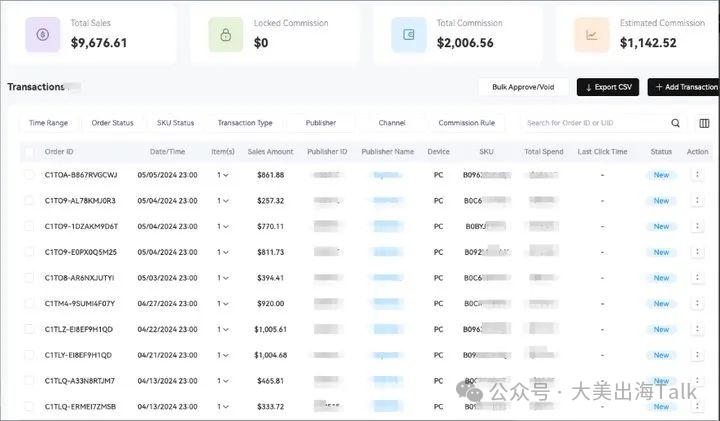Viewport: 720px width, 421px height.
Task: Click order ID C1TLZ-EI8EF9H1QD
Action: point(79,329)
